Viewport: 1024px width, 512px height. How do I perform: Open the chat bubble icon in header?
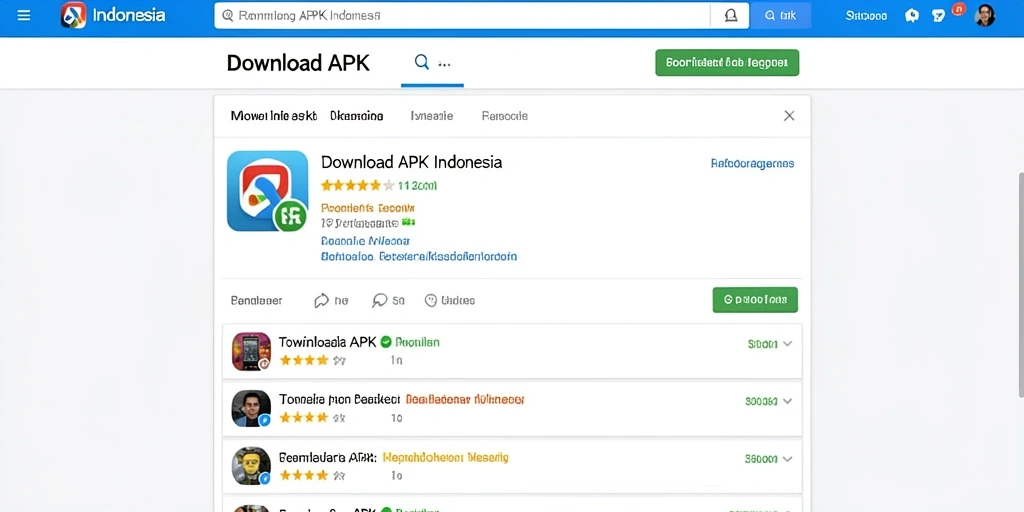[912, 16]
